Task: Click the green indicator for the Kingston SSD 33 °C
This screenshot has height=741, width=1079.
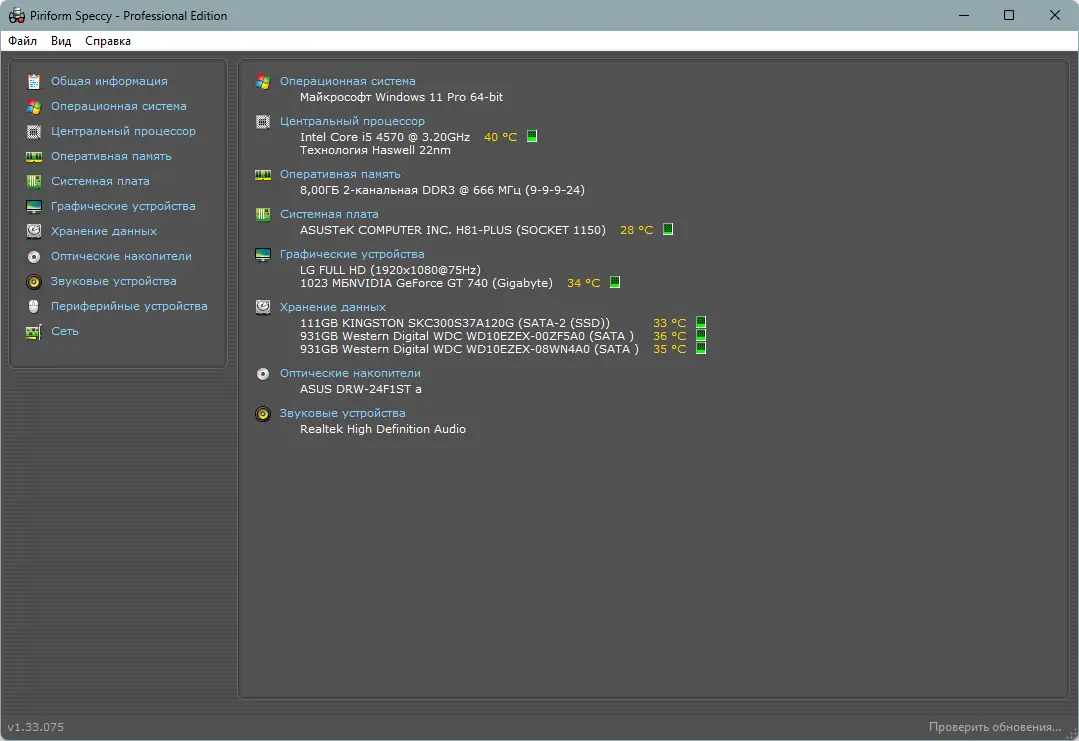Action: [701, 322]
